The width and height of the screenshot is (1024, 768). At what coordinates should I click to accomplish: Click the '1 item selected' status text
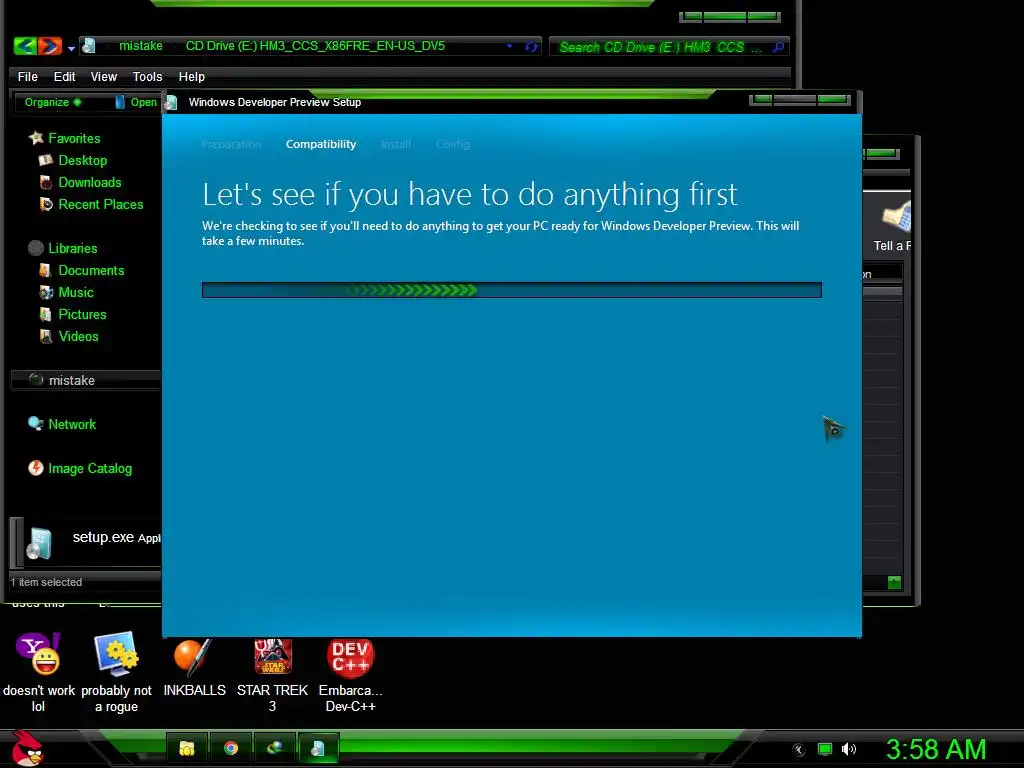pos(46,582)
